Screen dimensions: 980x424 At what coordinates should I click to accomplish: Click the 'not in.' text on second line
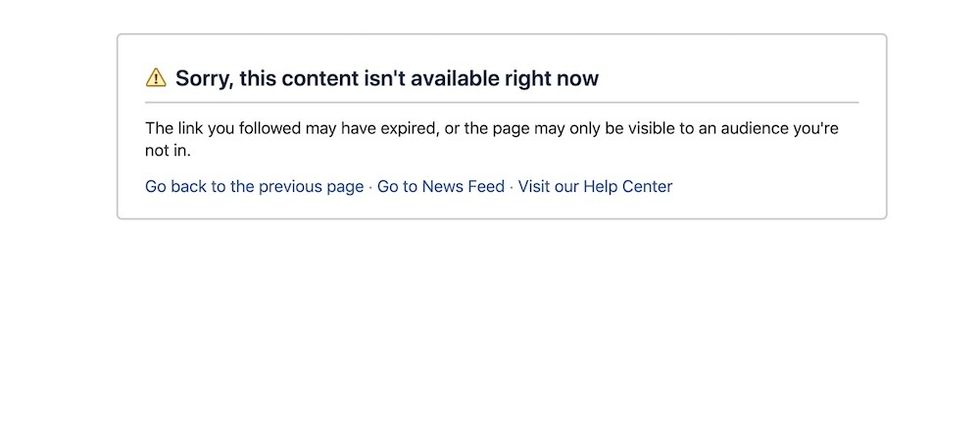coord(168,151)
